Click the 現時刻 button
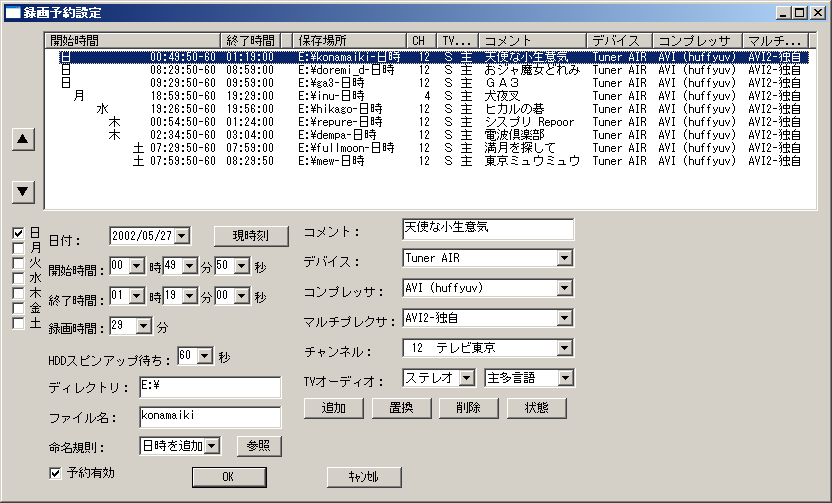The height and width of the screenshot is (503, 832). pos(252,236)
